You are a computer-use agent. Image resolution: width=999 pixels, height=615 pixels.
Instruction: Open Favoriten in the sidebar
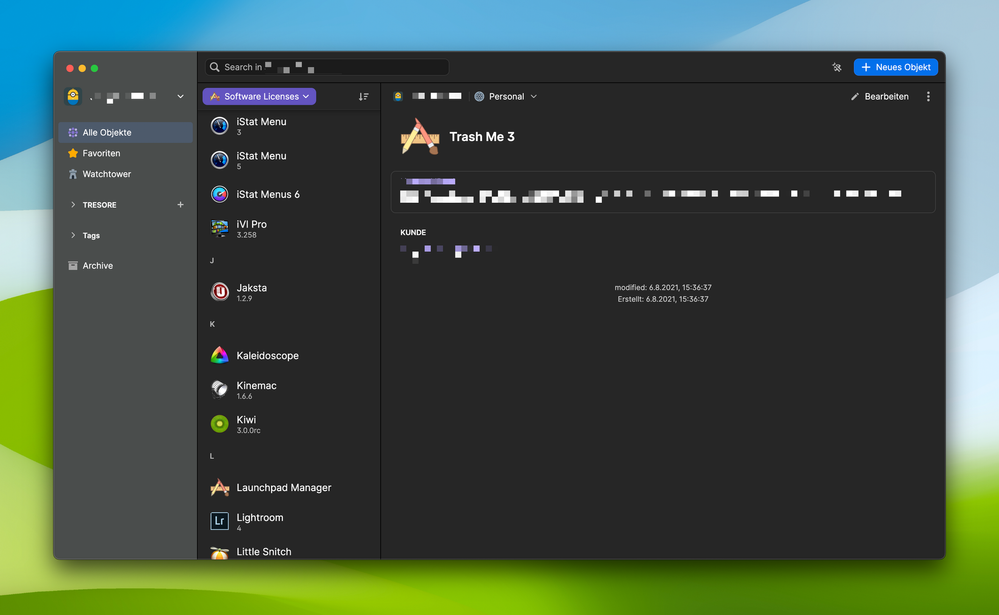tap(101, 153)
